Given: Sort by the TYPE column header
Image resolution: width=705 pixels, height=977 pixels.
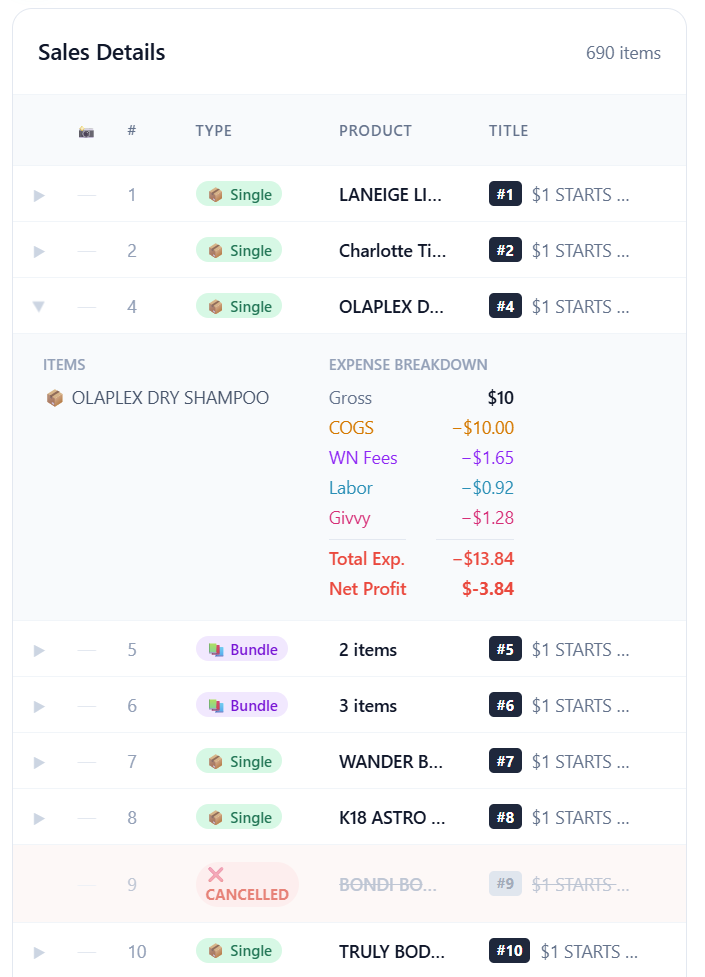Looking at the screenshot, I should pos(213,131).
